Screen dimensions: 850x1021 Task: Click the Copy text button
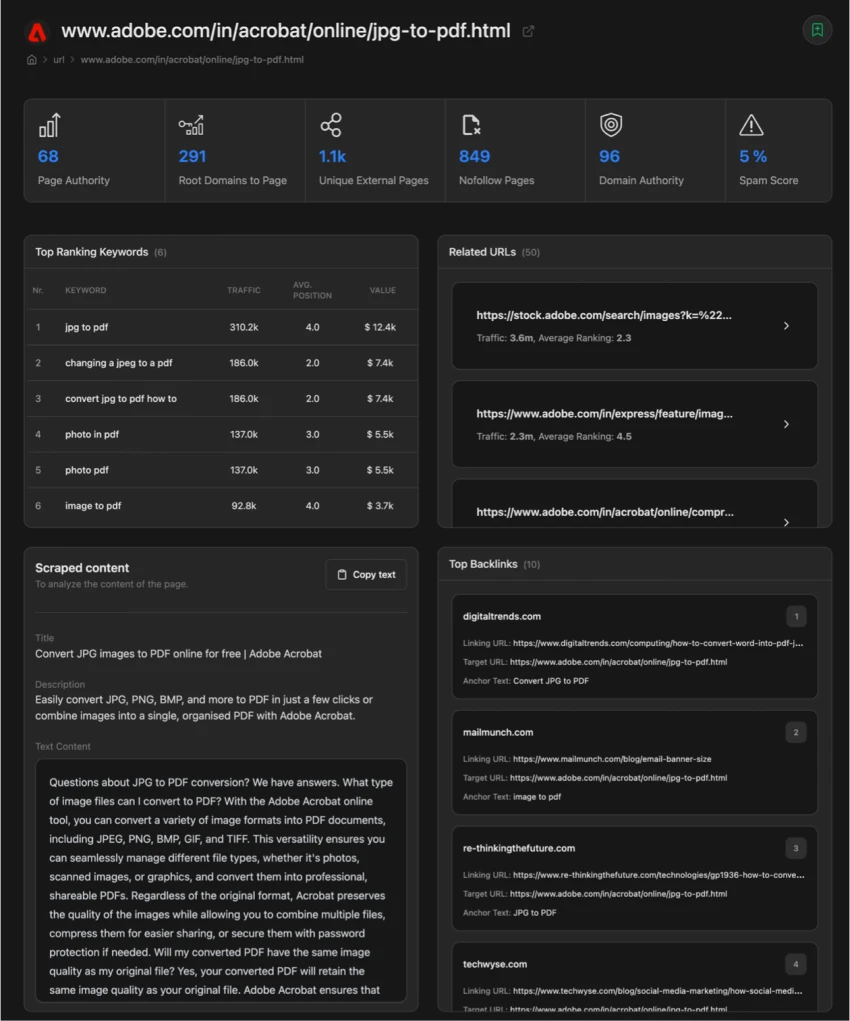pos(366,574)
